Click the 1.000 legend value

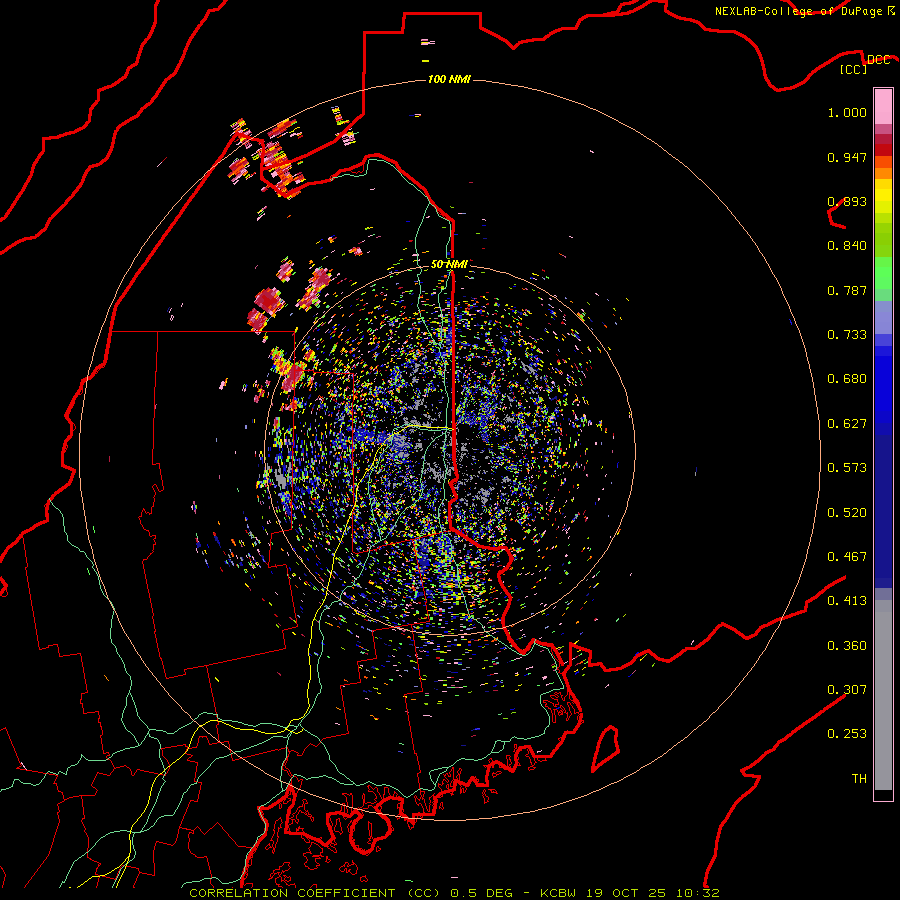[x=847, y=112]
